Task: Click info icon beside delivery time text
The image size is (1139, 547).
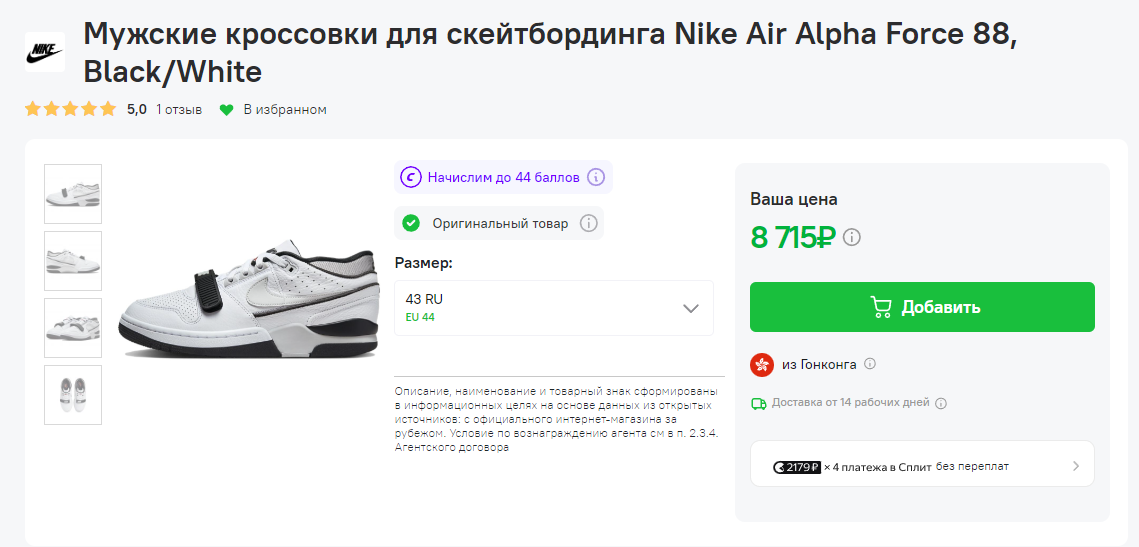Action: coord(941,403)
